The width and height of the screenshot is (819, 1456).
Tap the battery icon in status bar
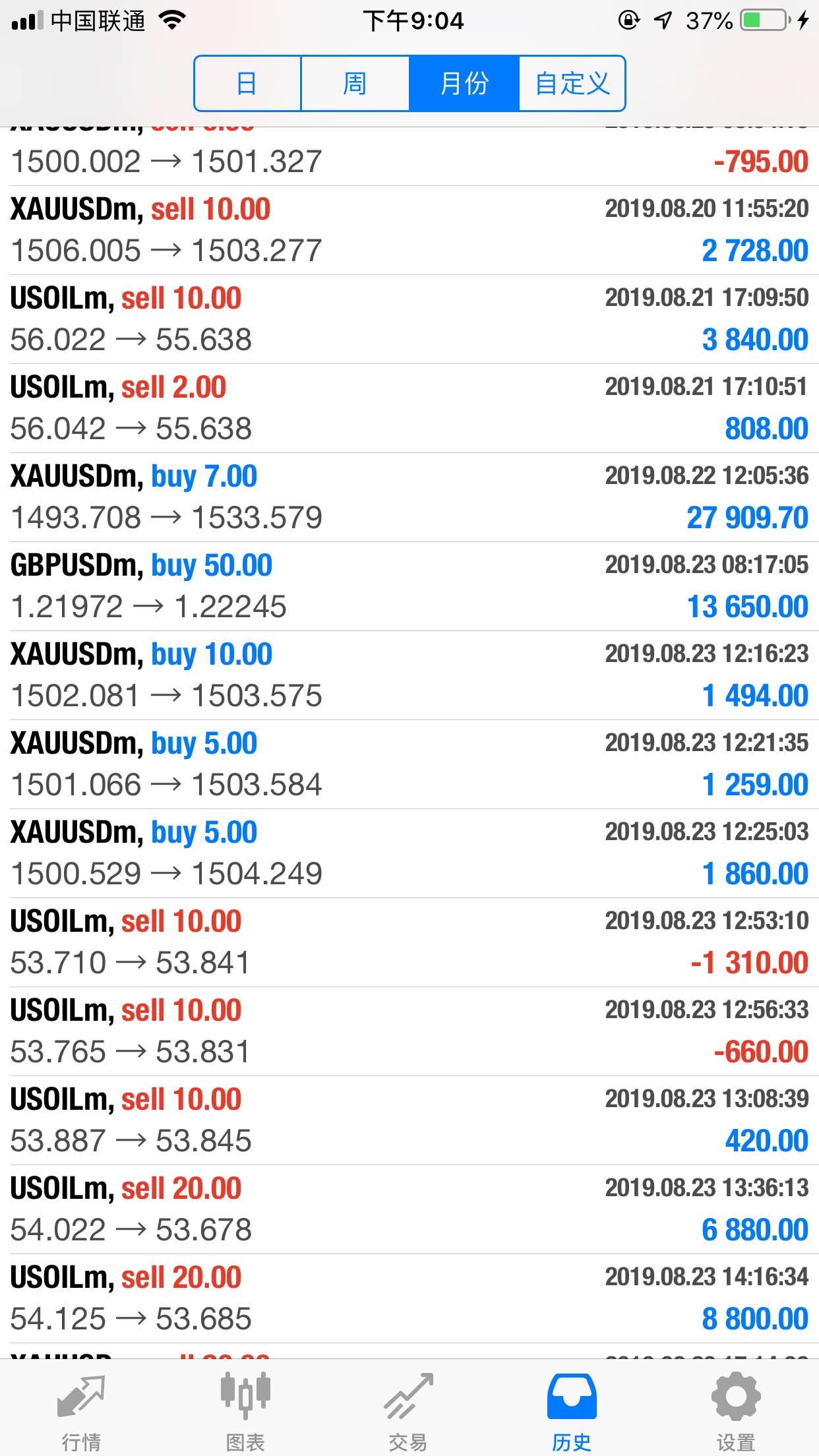[764, 21]
